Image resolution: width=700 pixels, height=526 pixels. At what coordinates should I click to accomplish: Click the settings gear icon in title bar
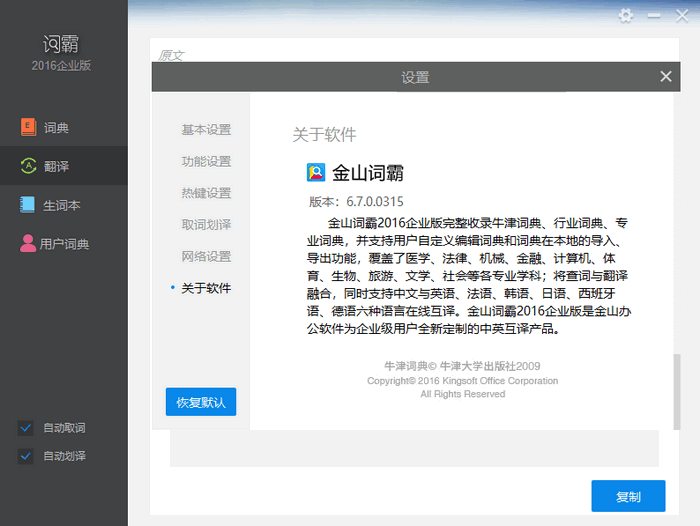626,16
